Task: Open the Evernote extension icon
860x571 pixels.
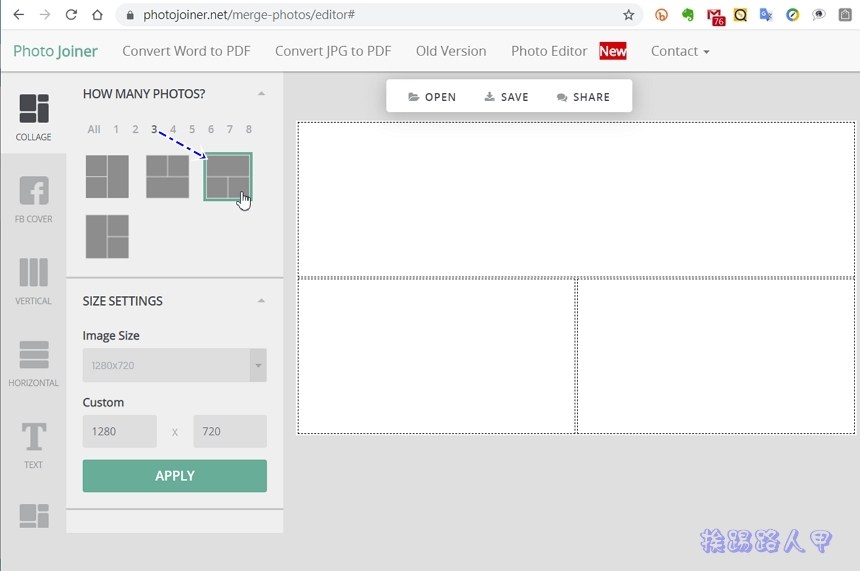Action: 688,15
